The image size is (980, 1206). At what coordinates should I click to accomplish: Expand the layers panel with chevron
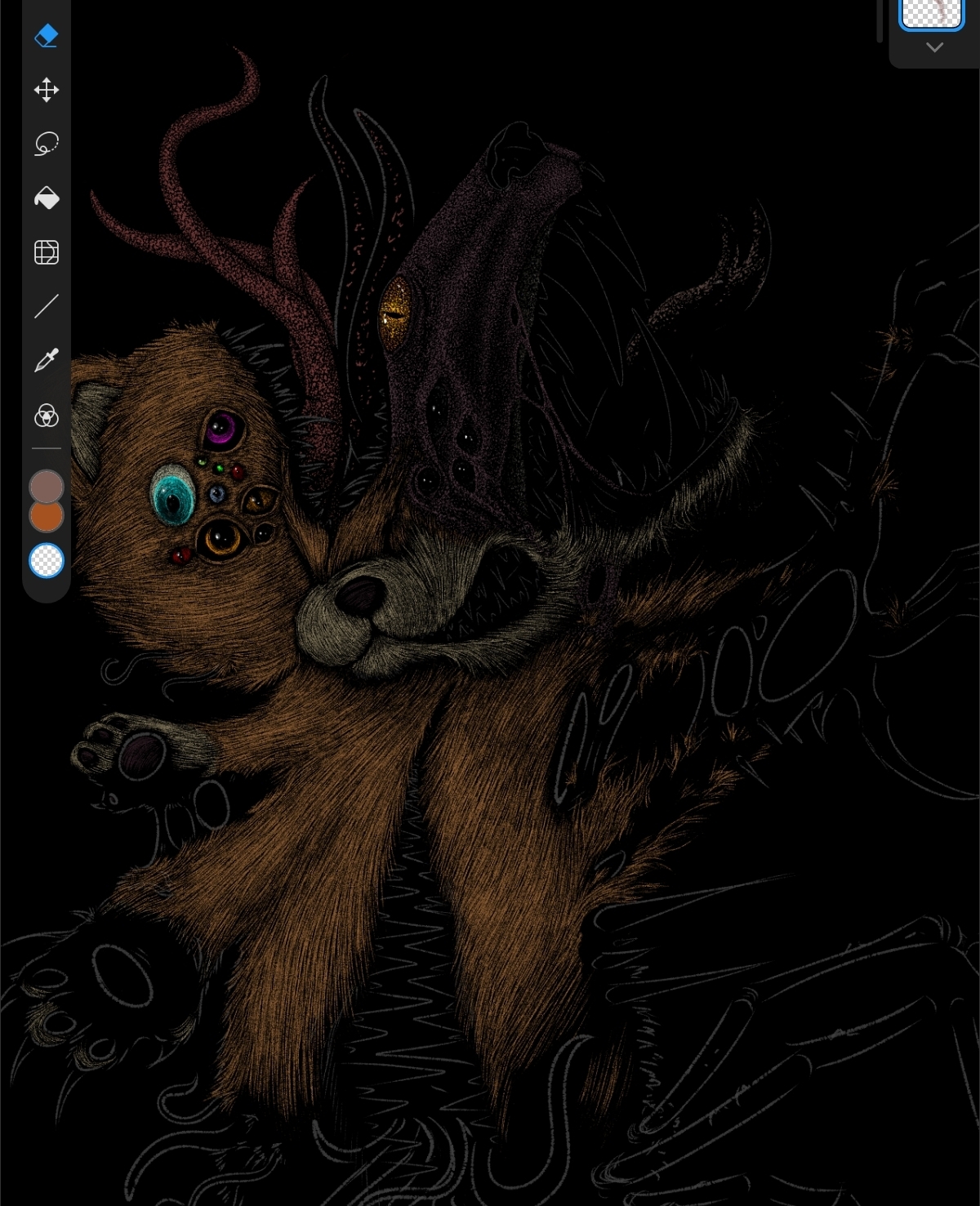tap(935, 47)
